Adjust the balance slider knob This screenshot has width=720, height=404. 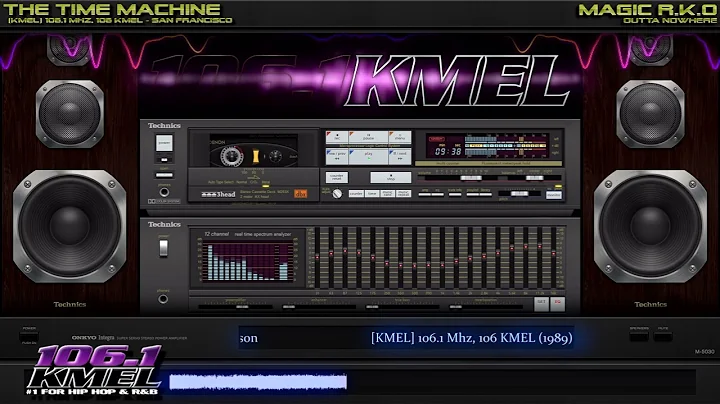[534, 178]
